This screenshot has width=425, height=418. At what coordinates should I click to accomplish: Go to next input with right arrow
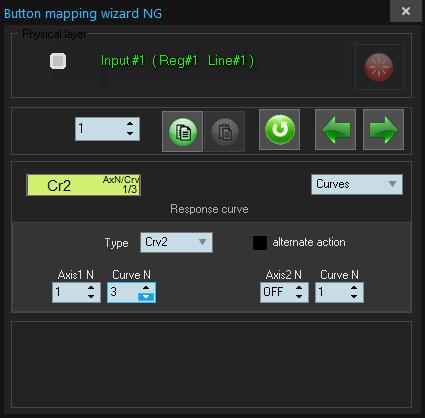click(383, 130)
